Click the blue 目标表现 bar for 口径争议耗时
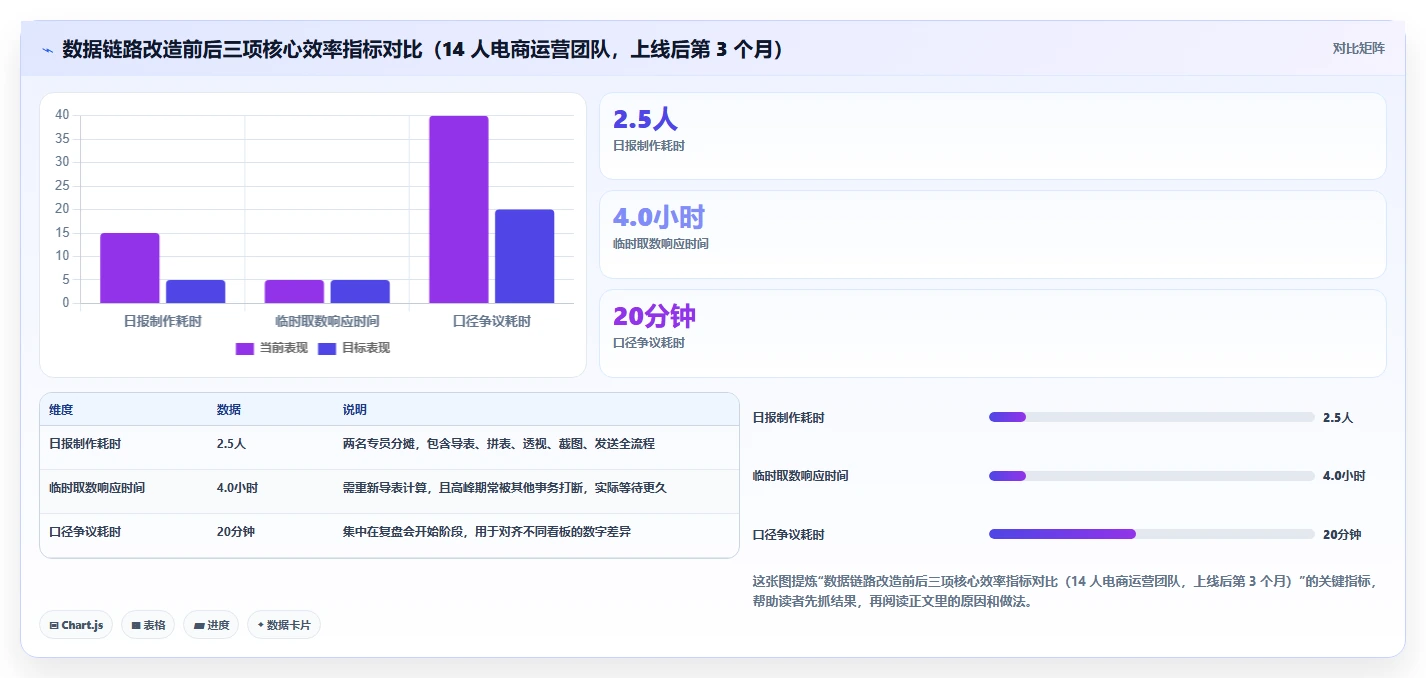Screen dimensions: 1426x678 click(524, 256)
